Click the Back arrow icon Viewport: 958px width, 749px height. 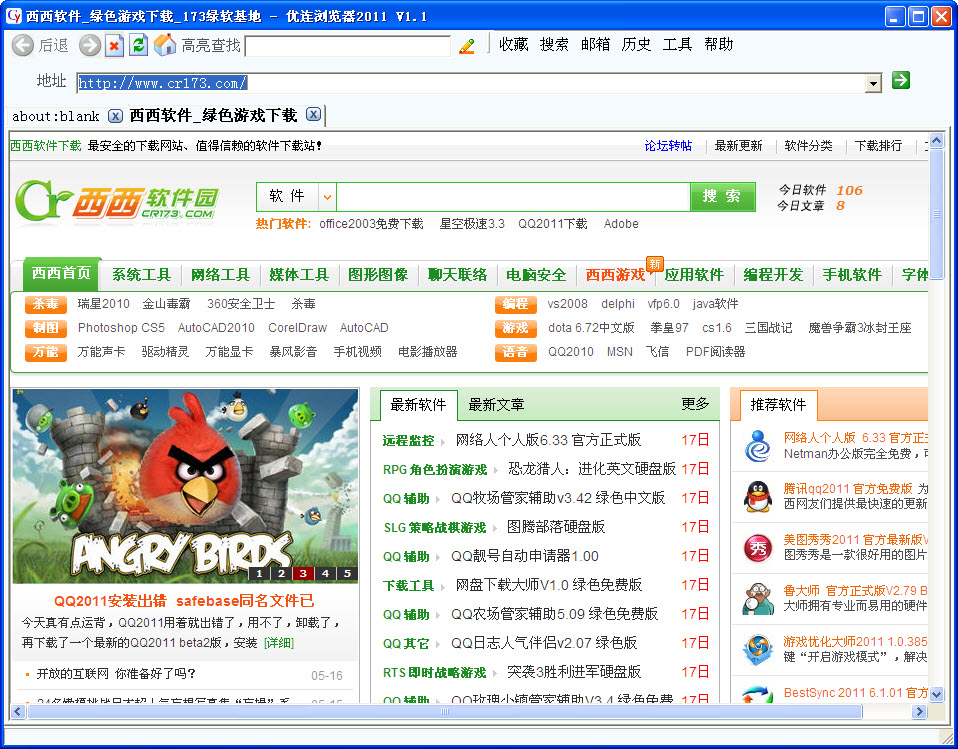(23, 45)
